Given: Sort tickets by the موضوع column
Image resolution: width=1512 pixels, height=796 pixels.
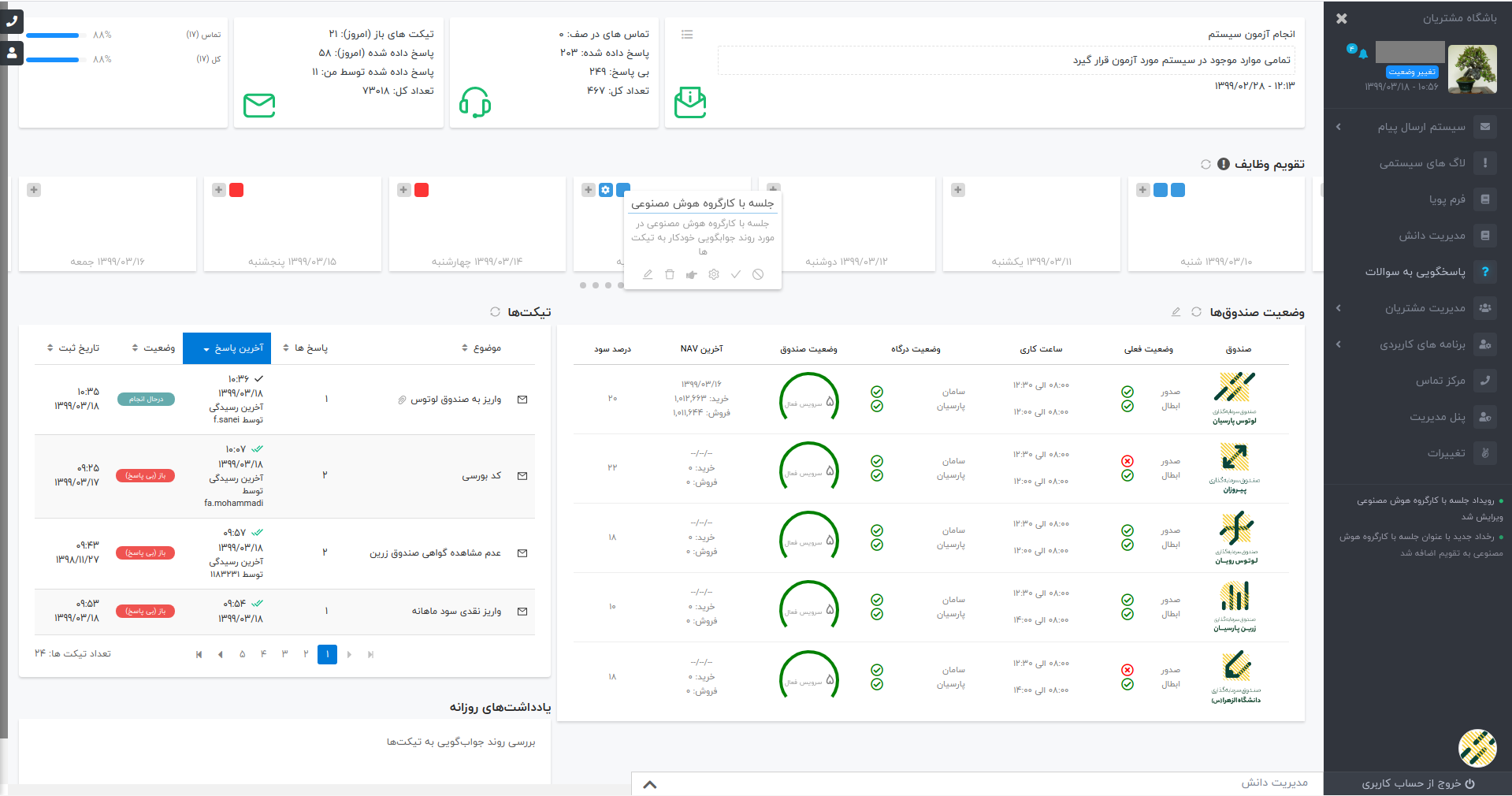Looking at the screenshot, I should click(x=481, y=348).
